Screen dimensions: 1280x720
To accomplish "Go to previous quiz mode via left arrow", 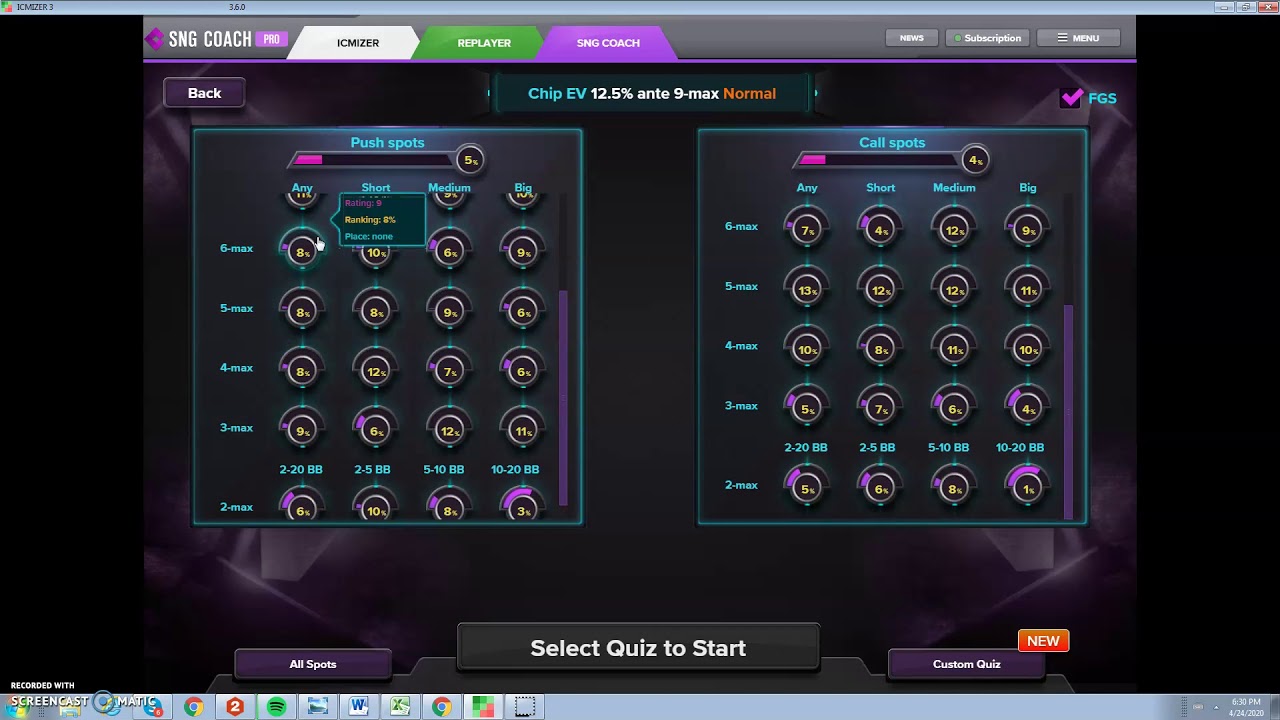I will tap(490, 93).
